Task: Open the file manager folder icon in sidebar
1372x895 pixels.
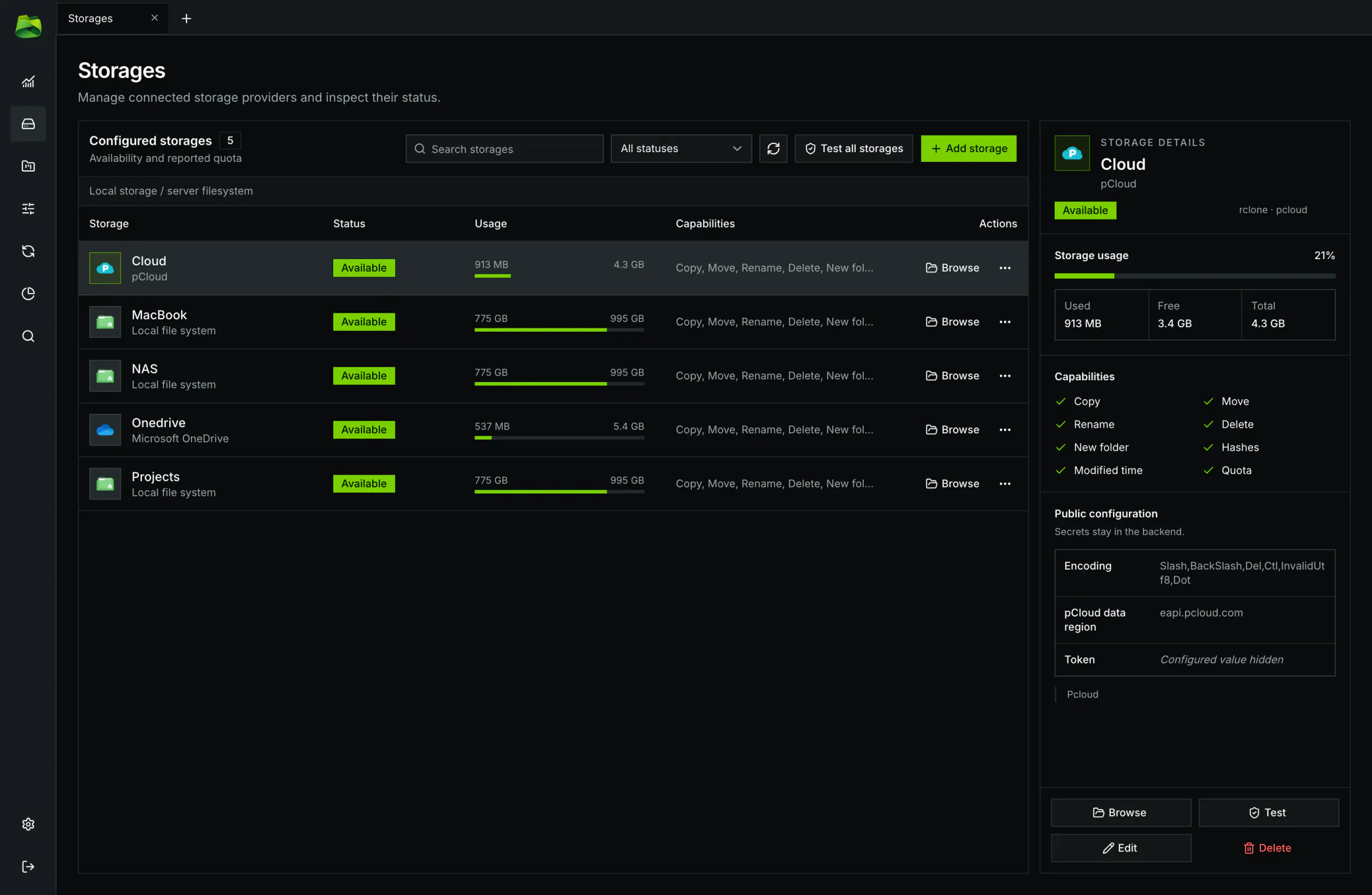Action: pyautogui.click(x=27, y=166)
